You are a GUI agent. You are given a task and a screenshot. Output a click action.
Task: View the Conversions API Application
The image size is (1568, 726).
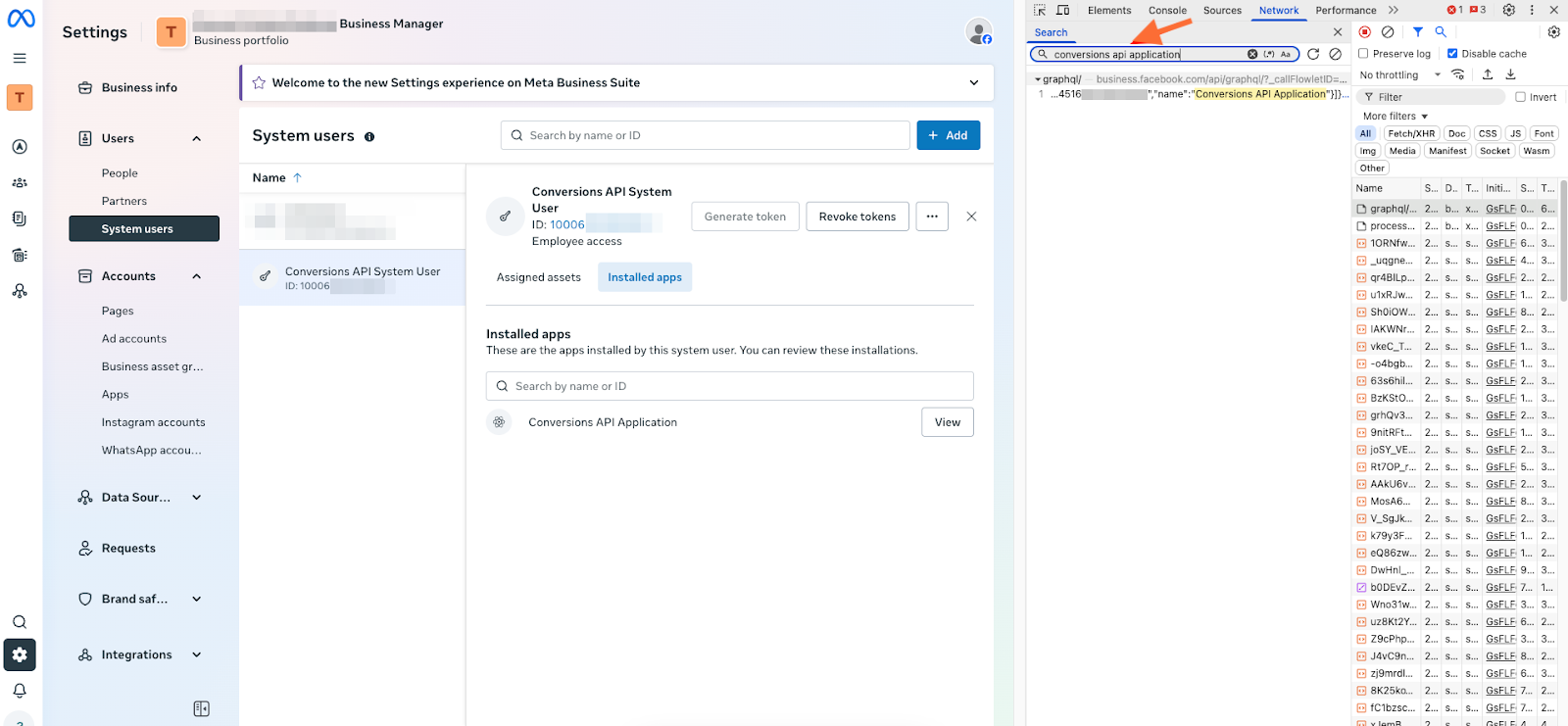click(948, 422)
